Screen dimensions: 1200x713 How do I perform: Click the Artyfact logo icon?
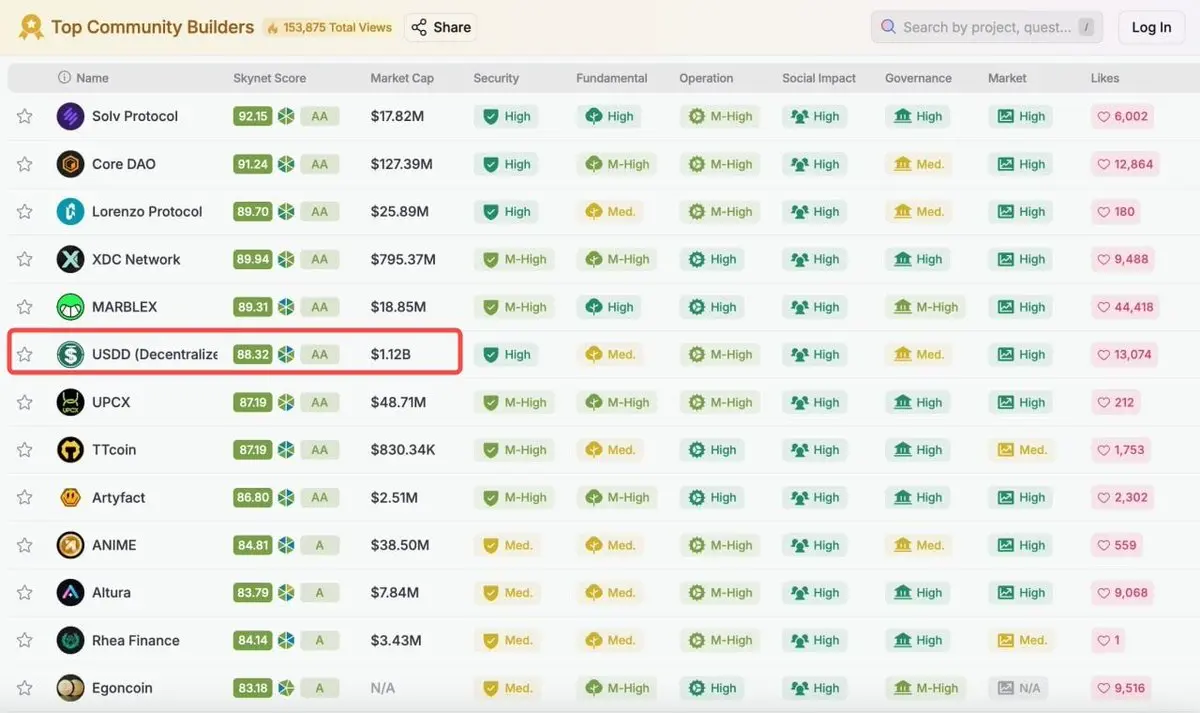click(70, 497)
